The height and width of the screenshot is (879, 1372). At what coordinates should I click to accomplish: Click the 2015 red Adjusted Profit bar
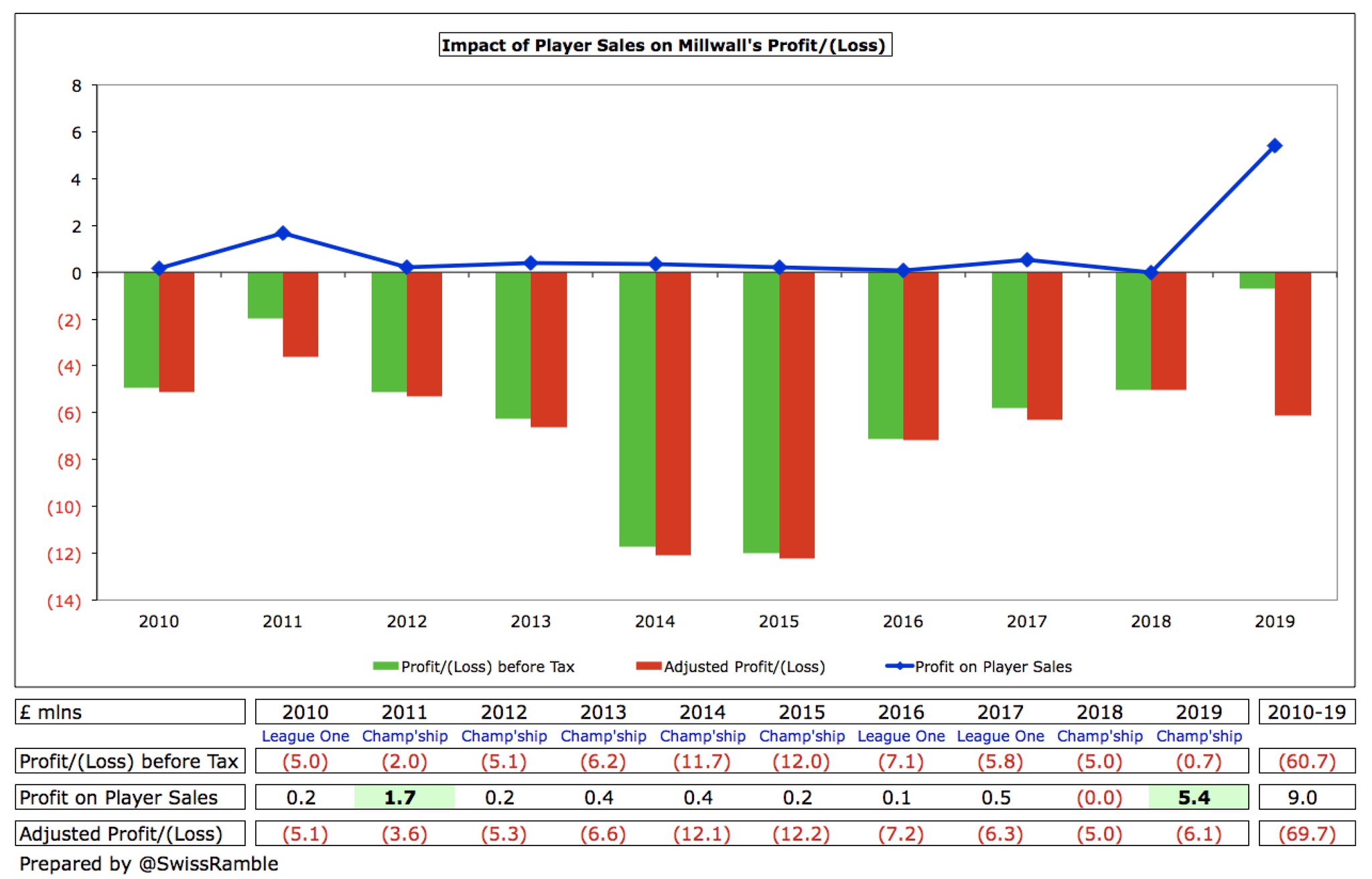pyautogui.click(x=797, y=415)
